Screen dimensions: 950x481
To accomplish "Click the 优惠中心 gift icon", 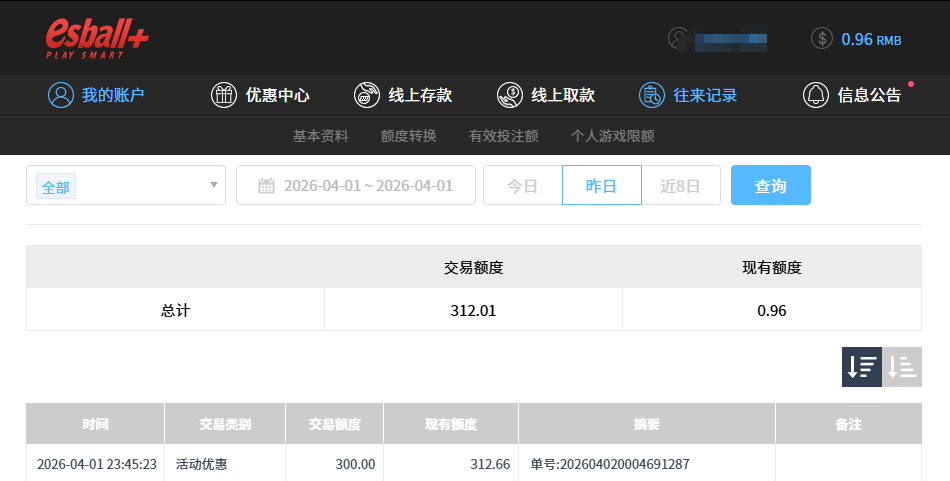I will pyautogui.click(x=224, y=96).
